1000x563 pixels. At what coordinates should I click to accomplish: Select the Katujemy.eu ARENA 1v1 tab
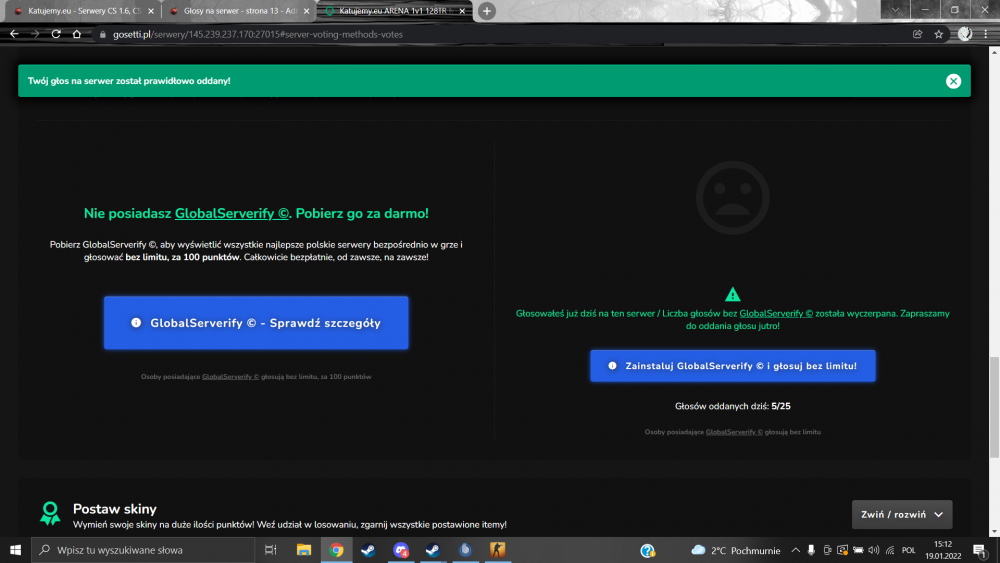pyautogui.click(x=392, y=11)
